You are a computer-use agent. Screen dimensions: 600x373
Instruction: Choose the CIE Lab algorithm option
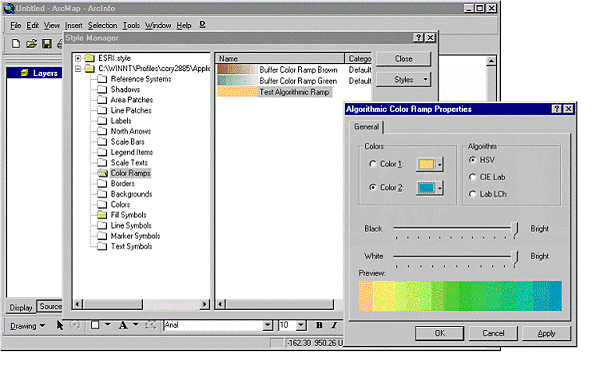473,177
